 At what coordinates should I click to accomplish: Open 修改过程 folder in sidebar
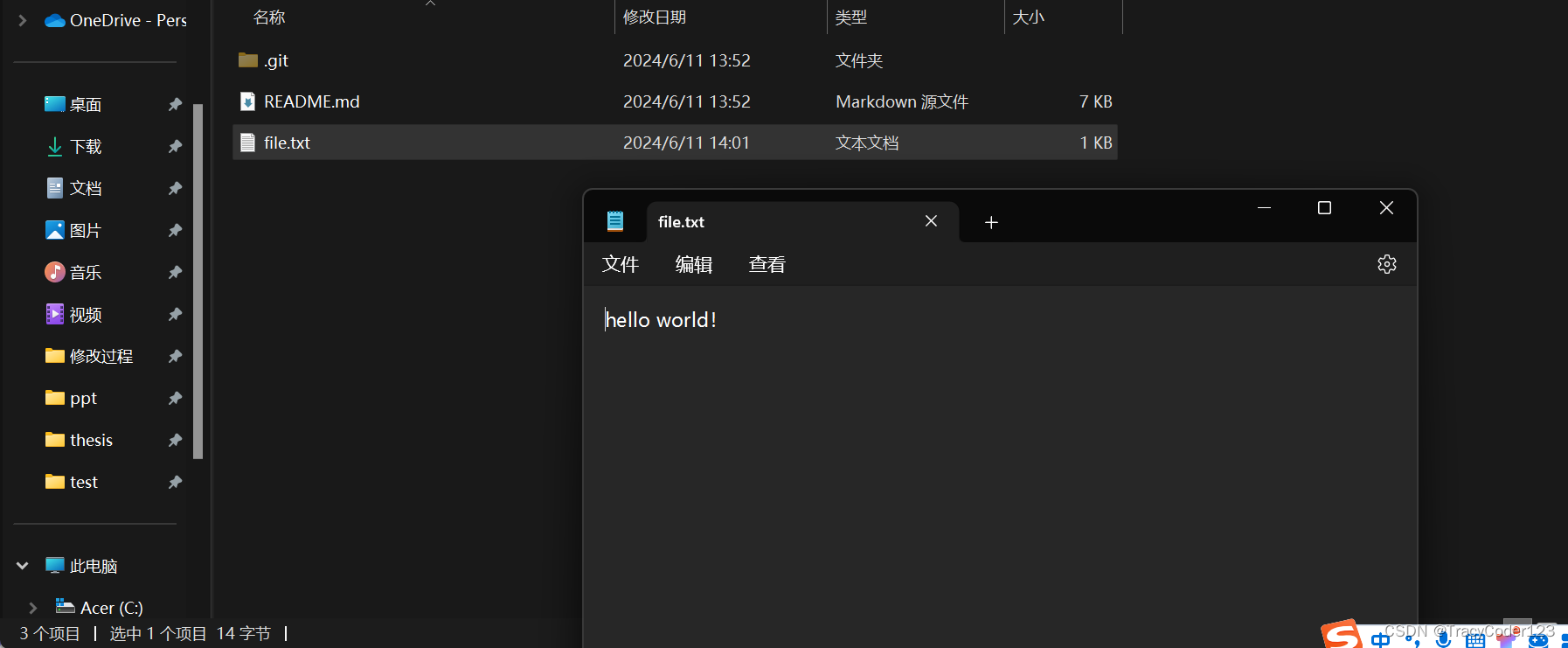pos(89,356)
